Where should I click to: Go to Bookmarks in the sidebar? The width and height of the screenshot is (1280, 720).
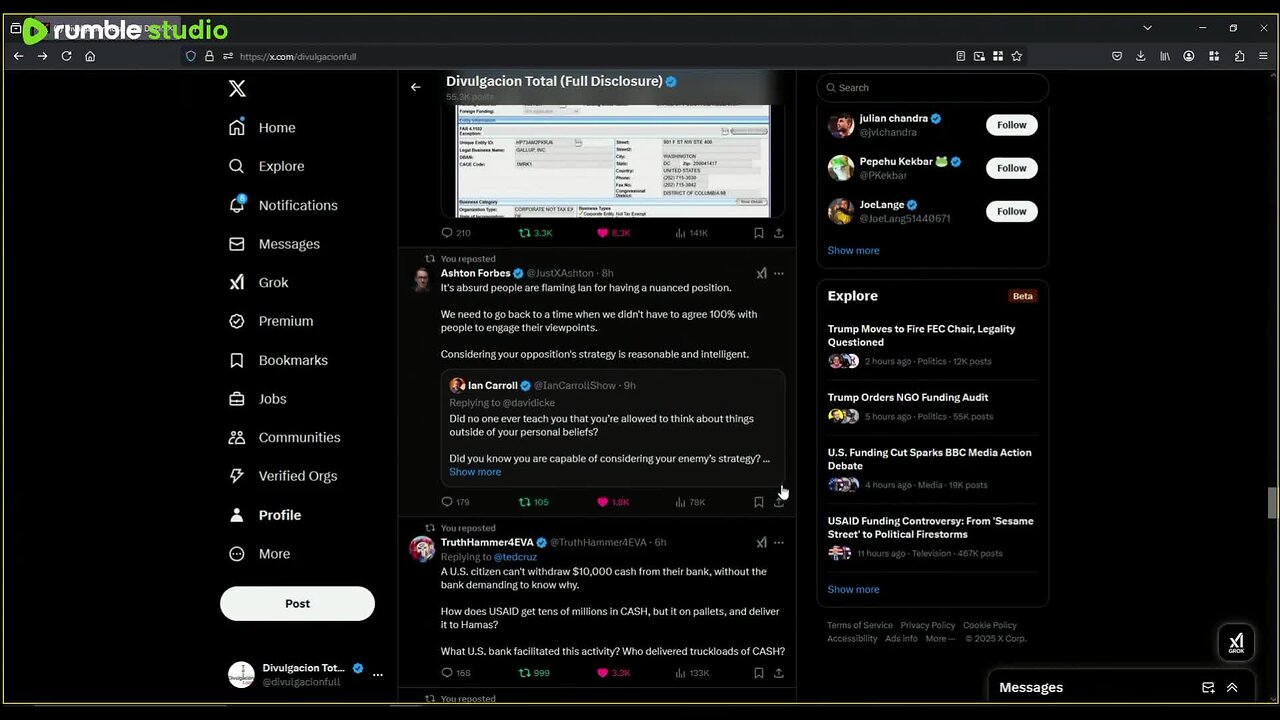278,360
